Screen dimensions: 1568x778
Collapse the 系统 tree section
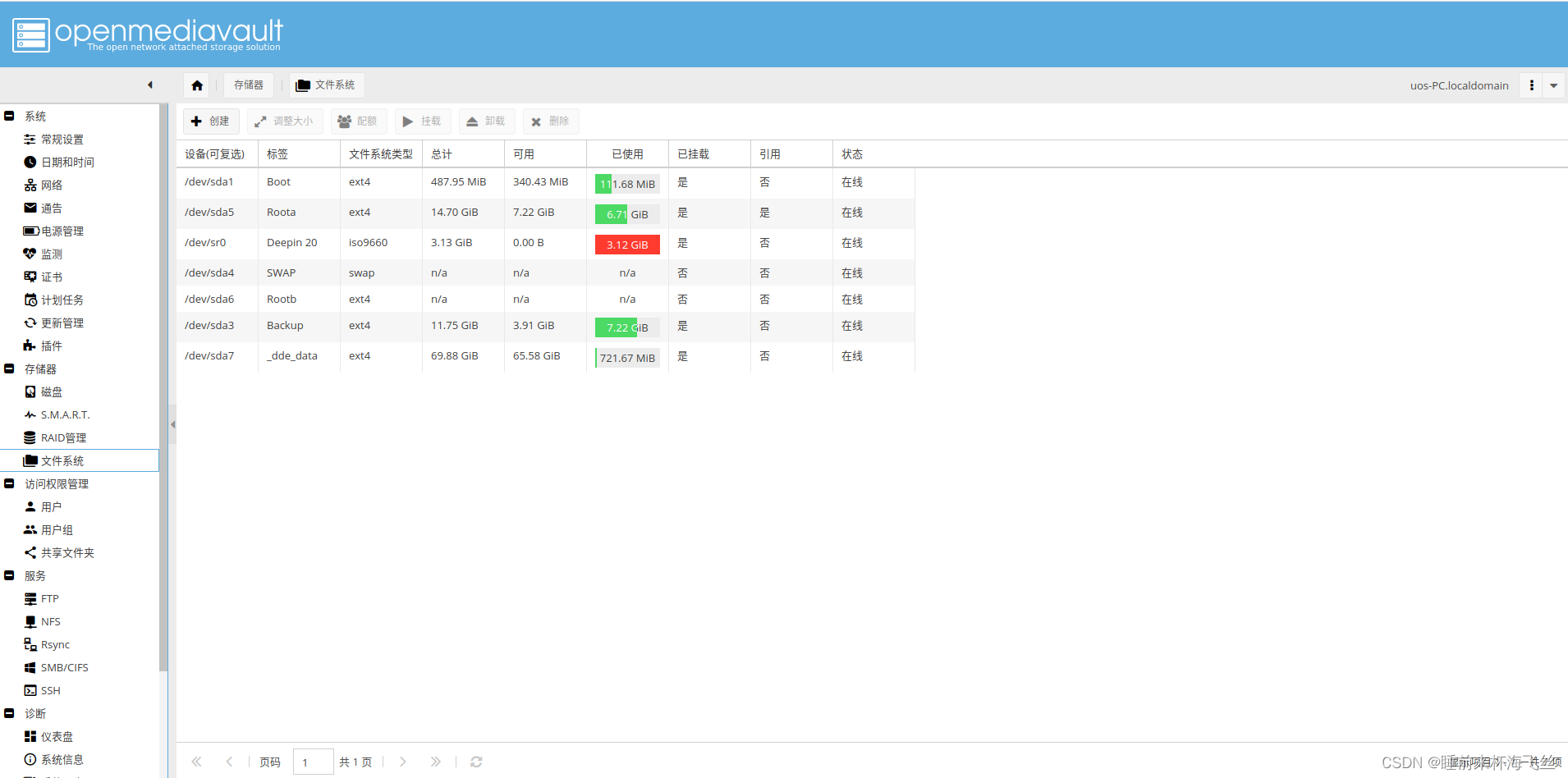[x=9, y=116]
